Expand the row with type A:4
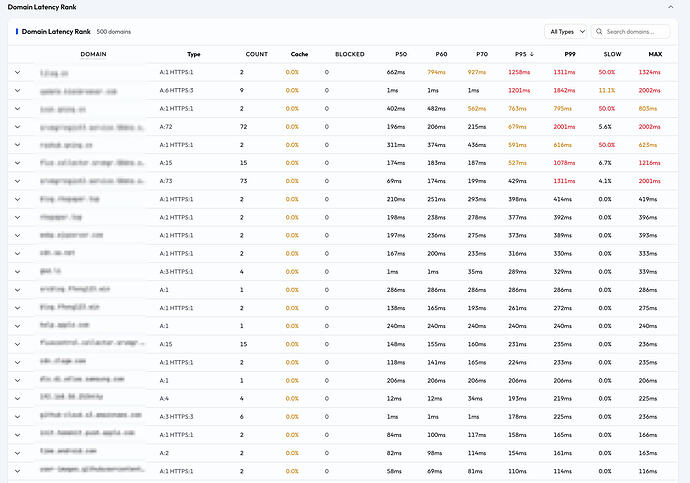Screen dimensions: 690x483 point(18,399)
